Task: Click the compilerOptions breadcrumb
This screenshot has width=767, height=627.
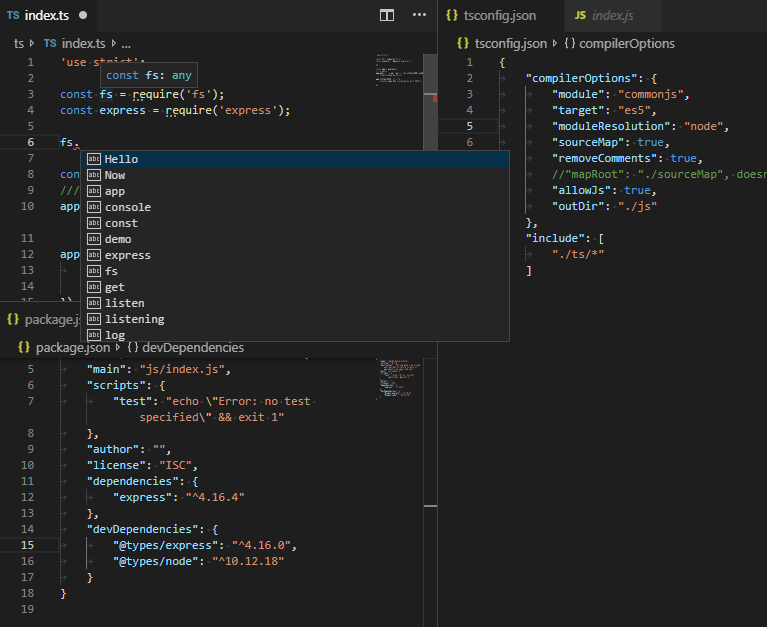Action: (619, 44)
